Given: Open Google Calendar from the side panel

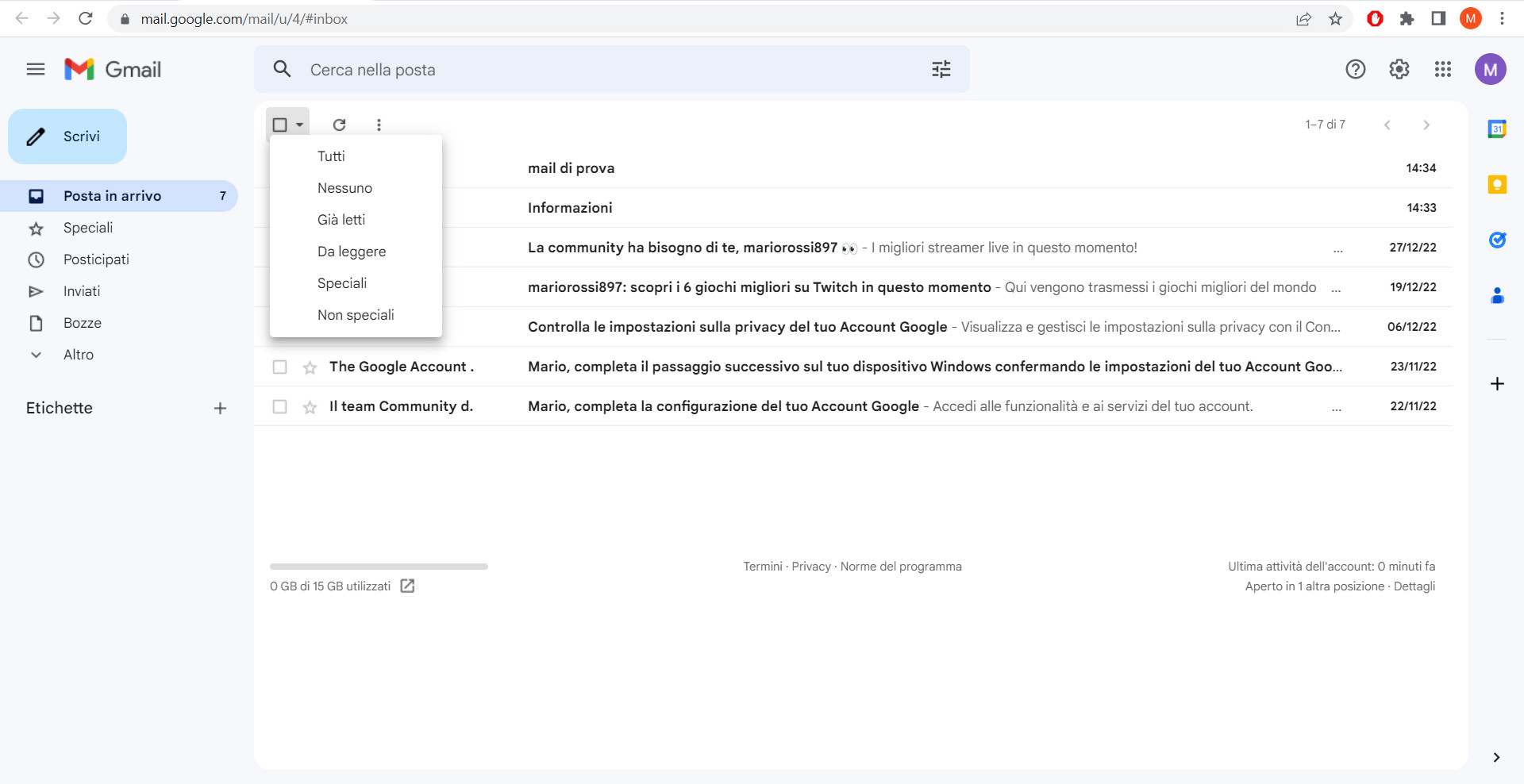Looking at the screenshot, I should pyautogui.click(x=1497, y=129).
